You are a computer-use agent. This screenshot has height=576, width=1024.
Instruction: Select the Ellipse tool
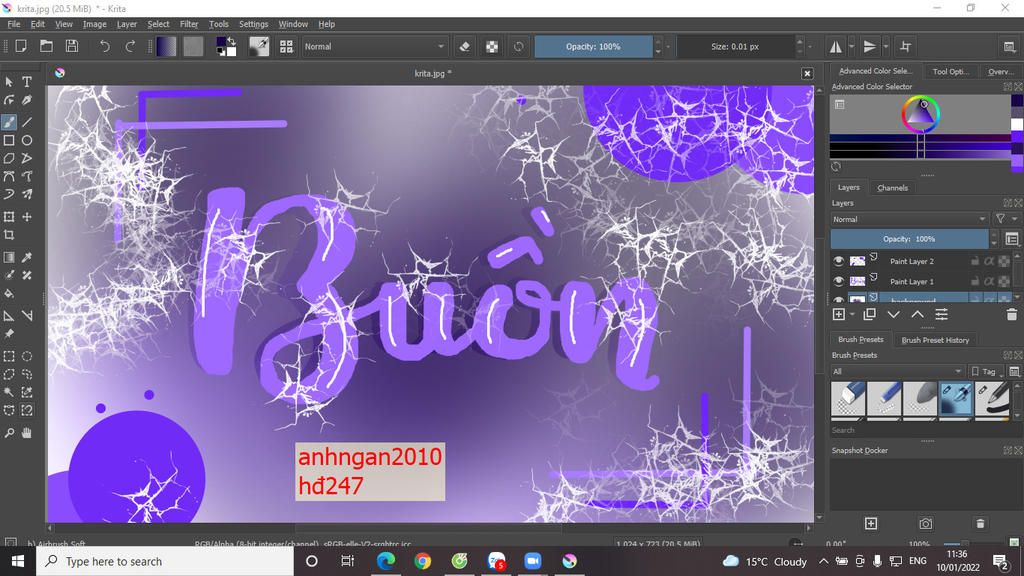point(27,140)
